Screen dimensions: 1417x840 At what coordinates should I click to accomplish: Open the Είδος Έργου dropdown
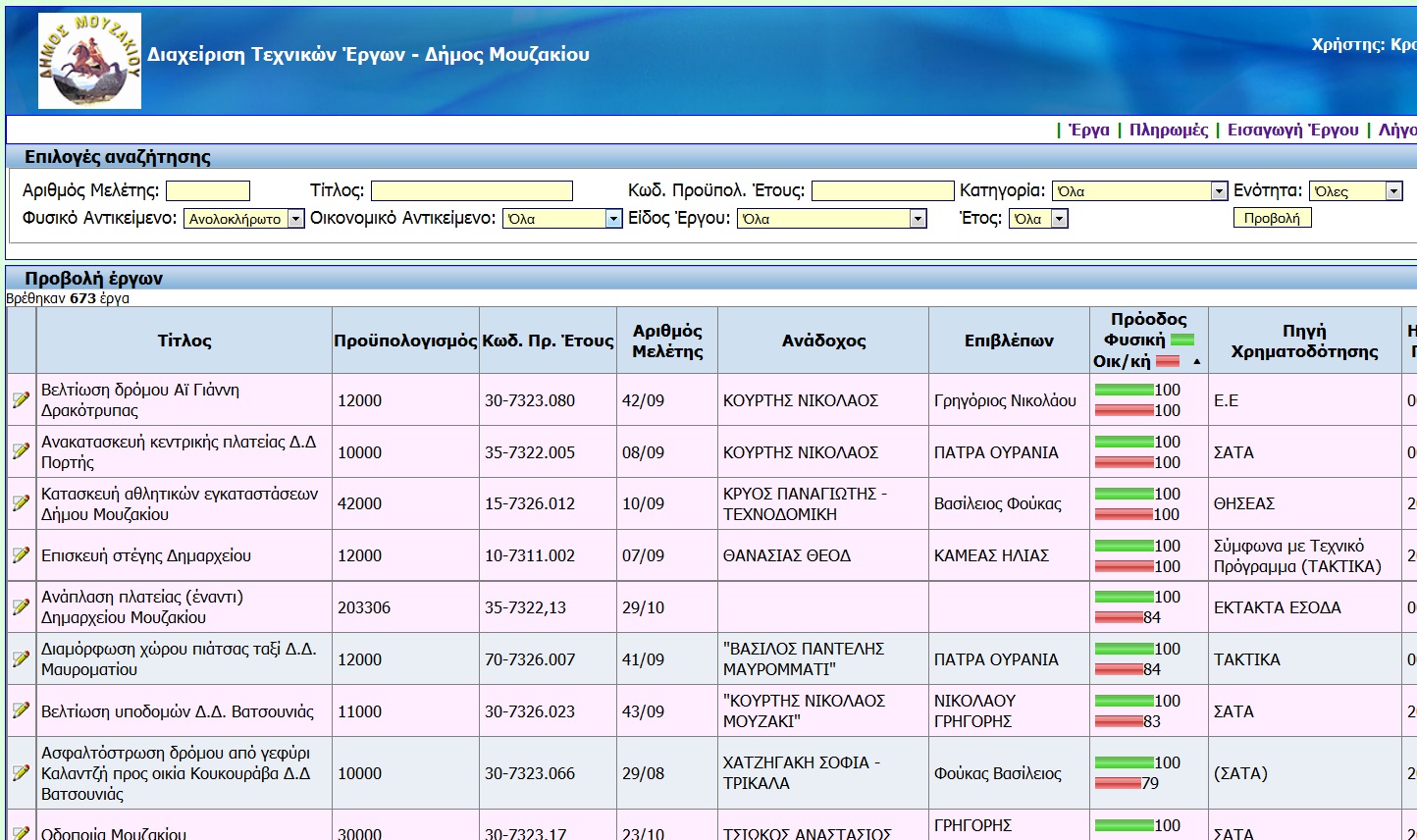click(x=831, y=219)
